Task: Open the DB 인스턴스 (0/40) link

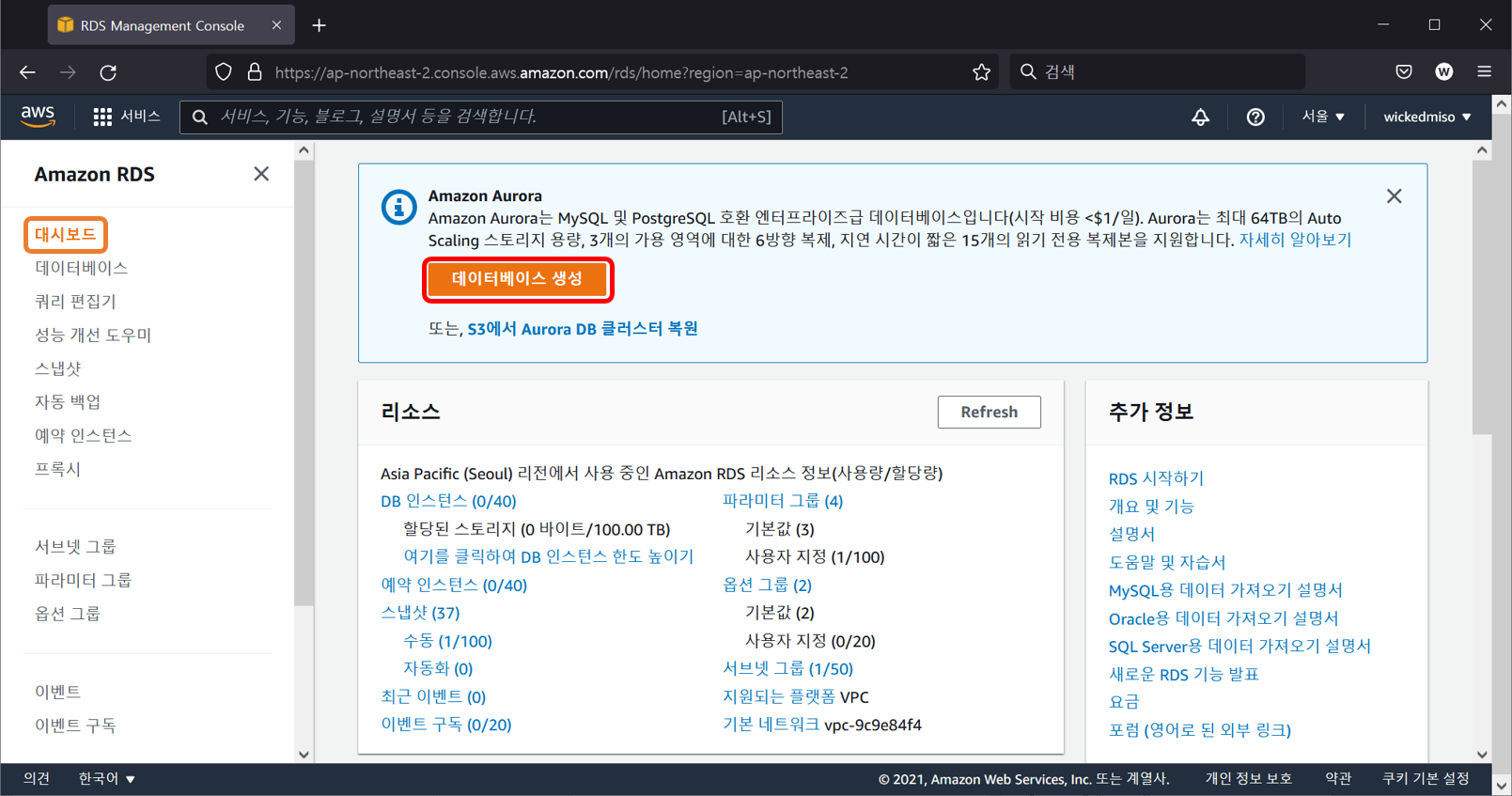Action: coord(448,501)
